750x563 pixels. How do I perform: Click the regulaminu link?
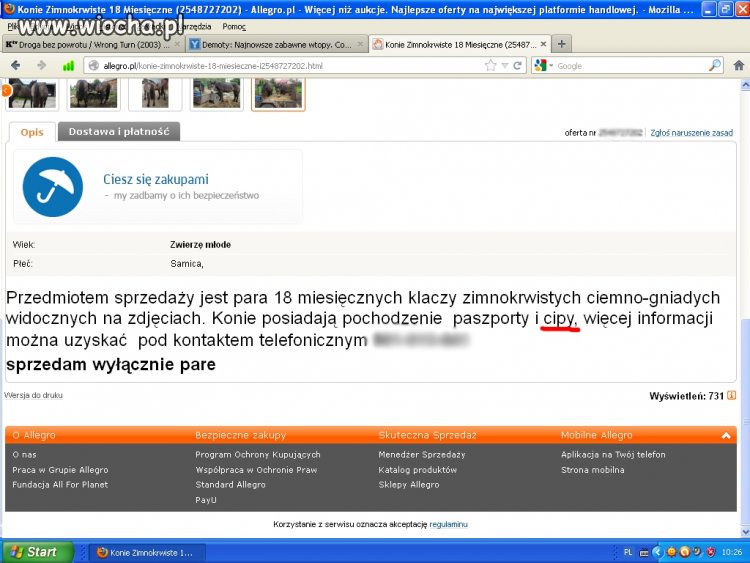tap(448, 524)
